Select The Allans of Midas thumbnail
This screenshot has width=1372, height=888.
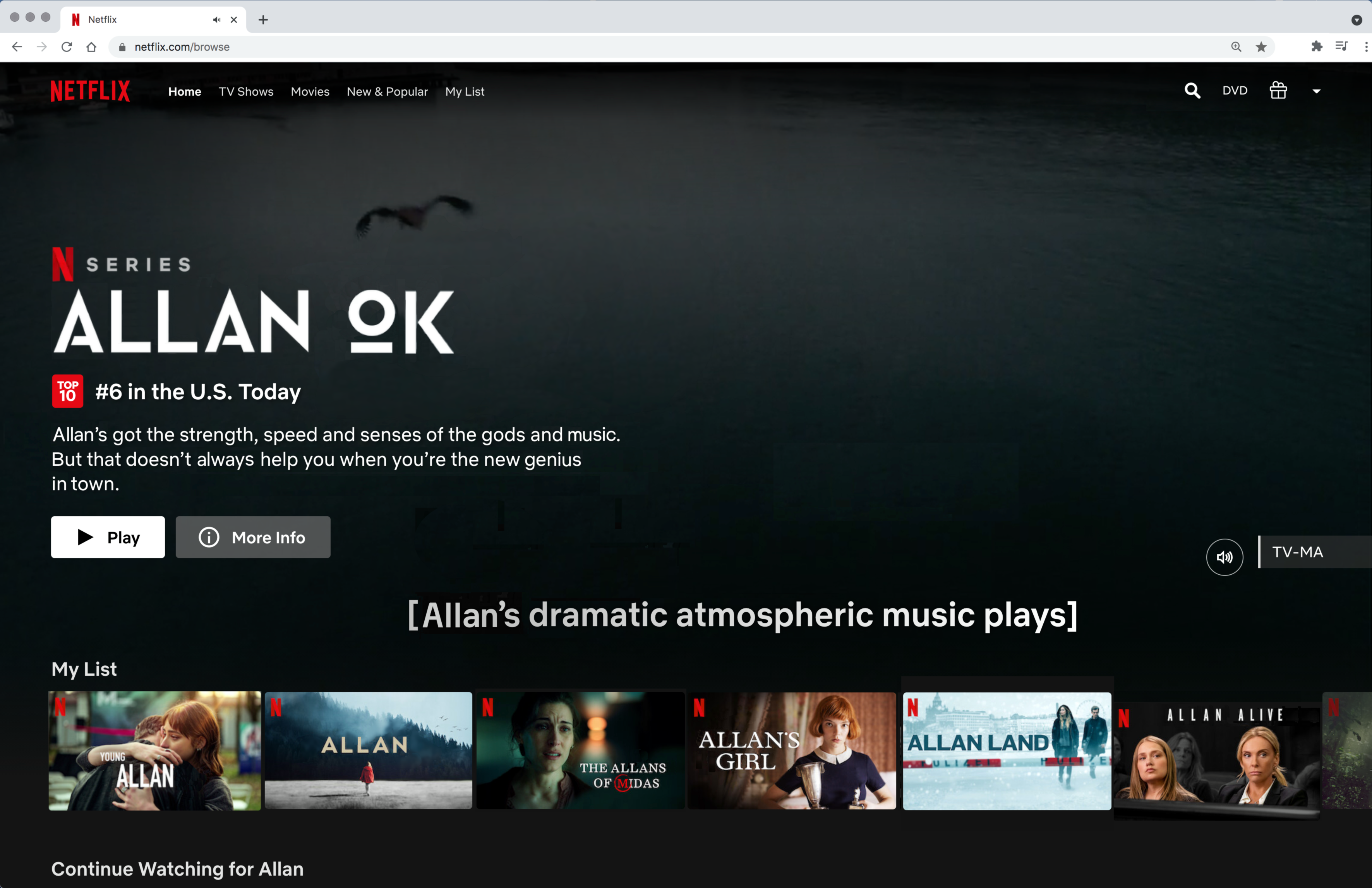(580, 751)
